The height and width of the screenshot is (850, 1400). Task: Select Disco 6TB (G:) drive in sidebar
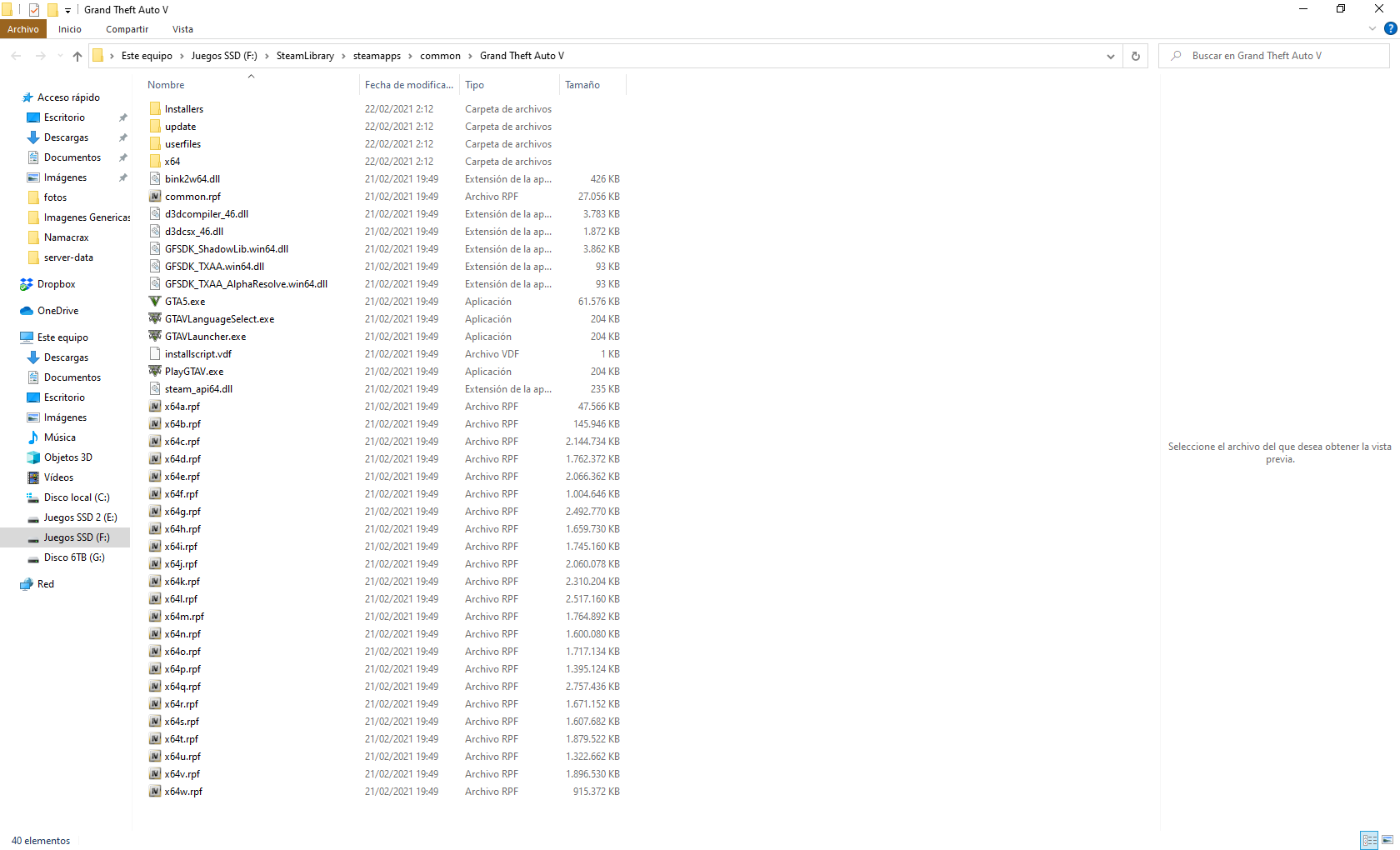click(74, 557)
